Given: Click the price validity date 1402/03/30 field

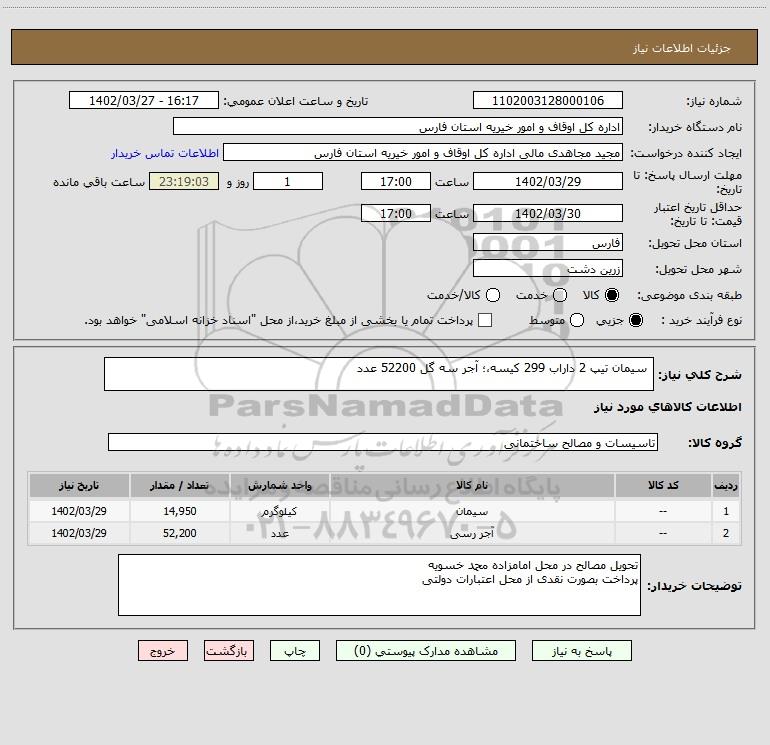Looking at the screenshot, I should (548, 213).
